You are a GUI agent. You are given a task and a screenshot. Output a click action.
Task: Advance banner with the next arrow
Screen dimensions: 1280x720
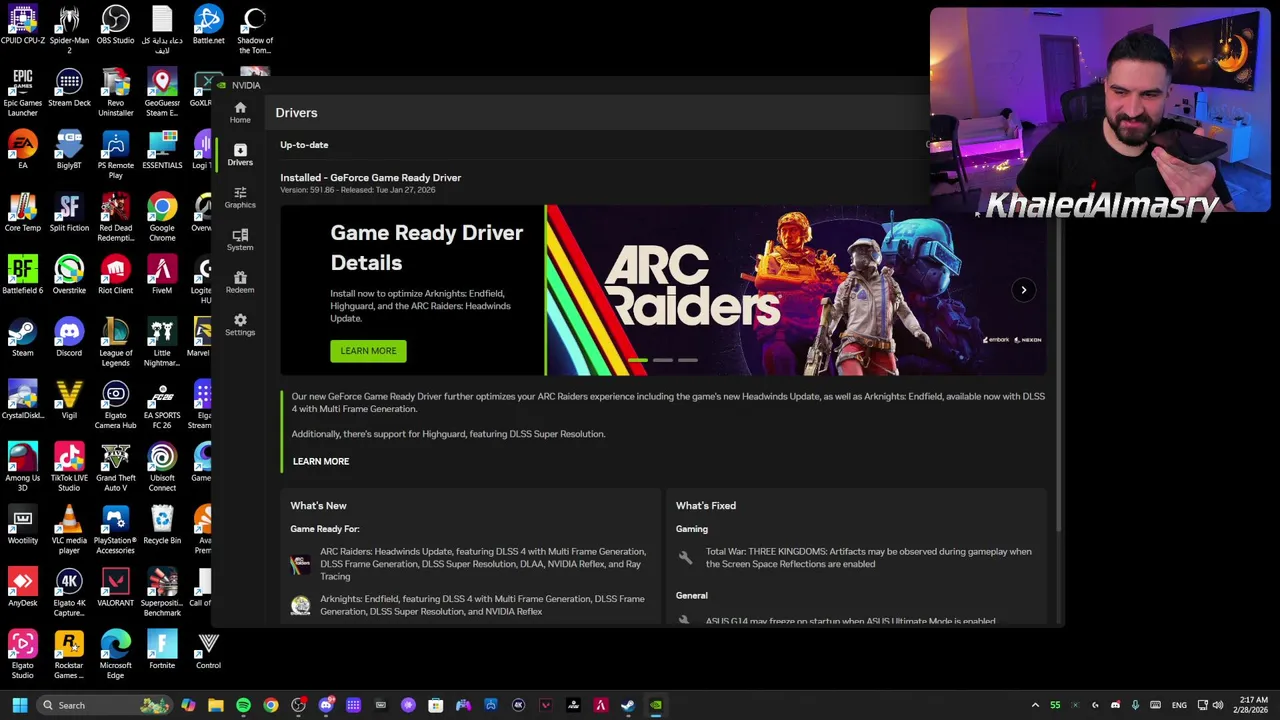pos(1023,290)
